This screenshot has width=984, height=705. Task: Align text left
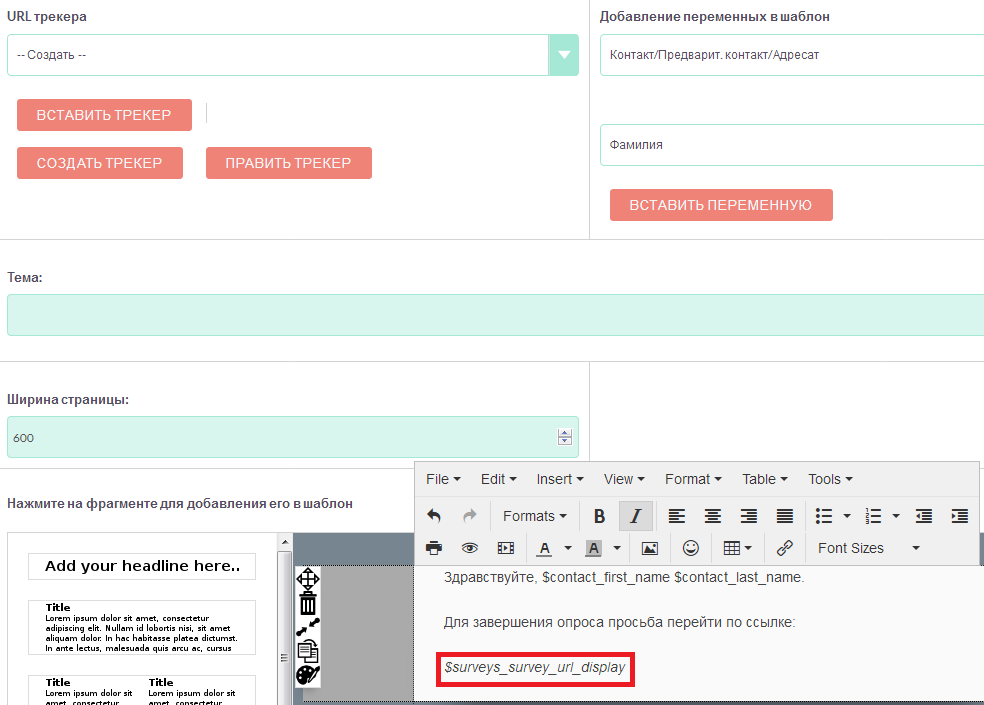click(676, 516)
